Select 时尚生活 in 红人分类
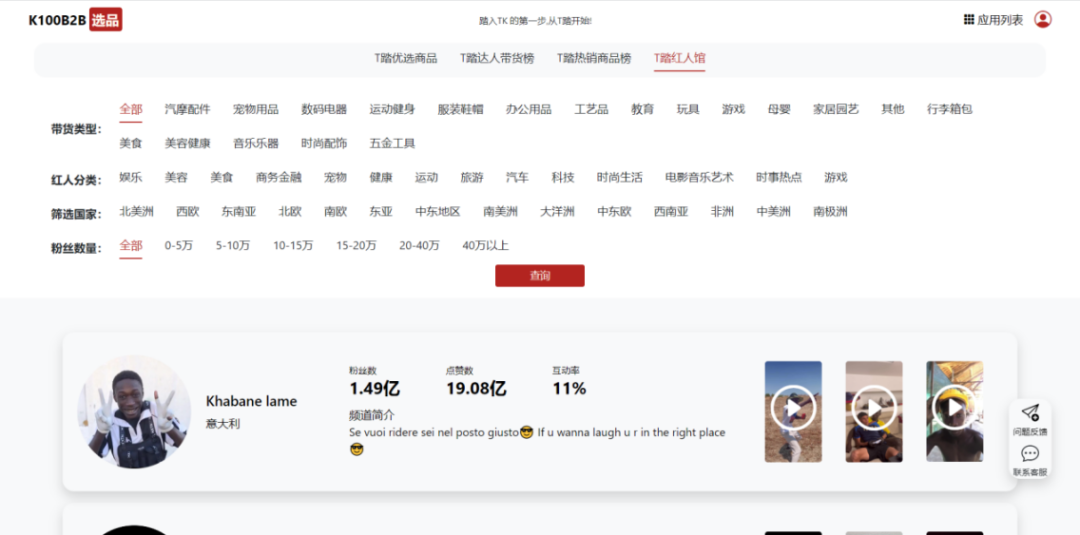Screen dimensions: 1080x535 pos(619,177)
